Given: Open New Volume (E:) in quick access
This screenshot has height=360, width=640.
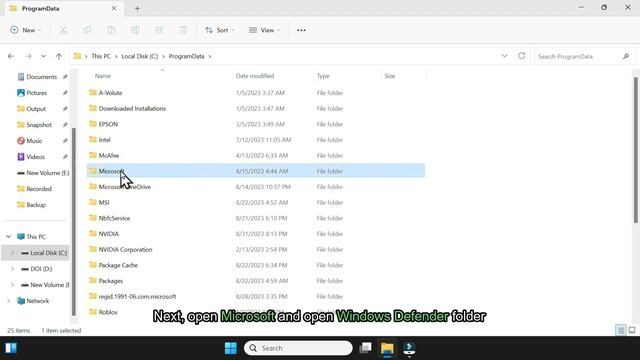Looking at the screenshot, I should [43, 173].
